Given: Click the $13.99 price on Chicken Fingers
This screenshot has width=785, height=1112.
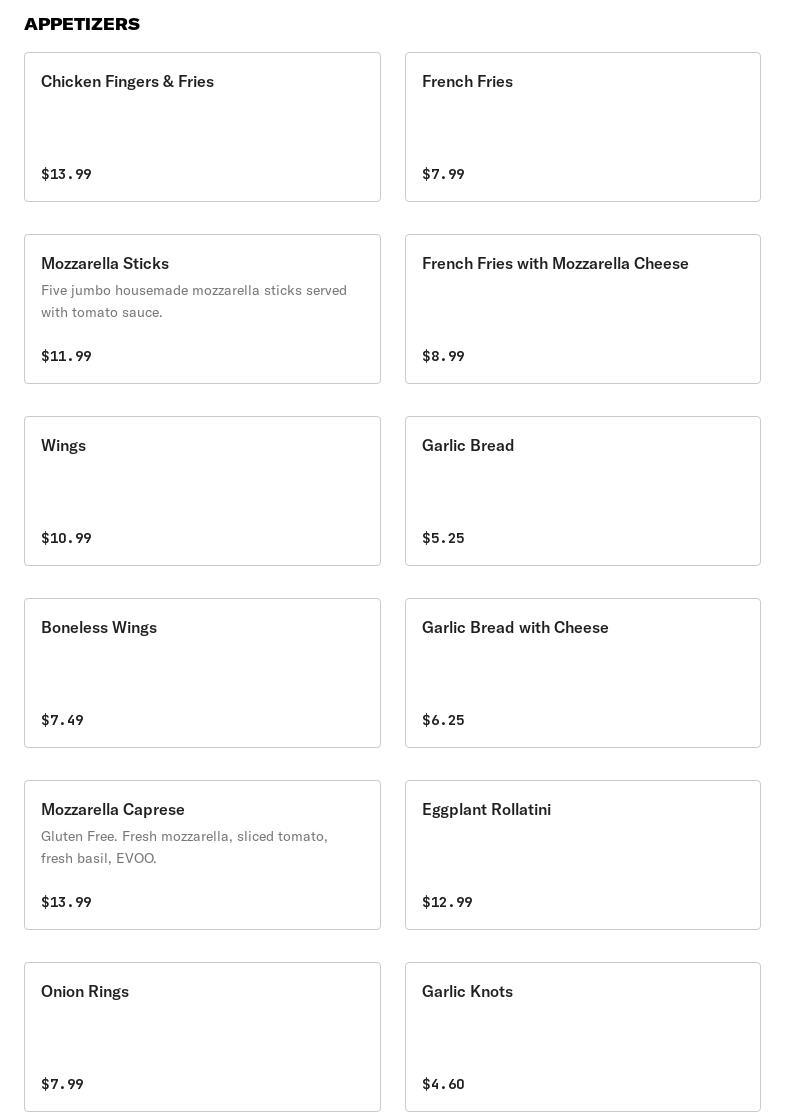Looking at the screenshot, I should (66, 174).
